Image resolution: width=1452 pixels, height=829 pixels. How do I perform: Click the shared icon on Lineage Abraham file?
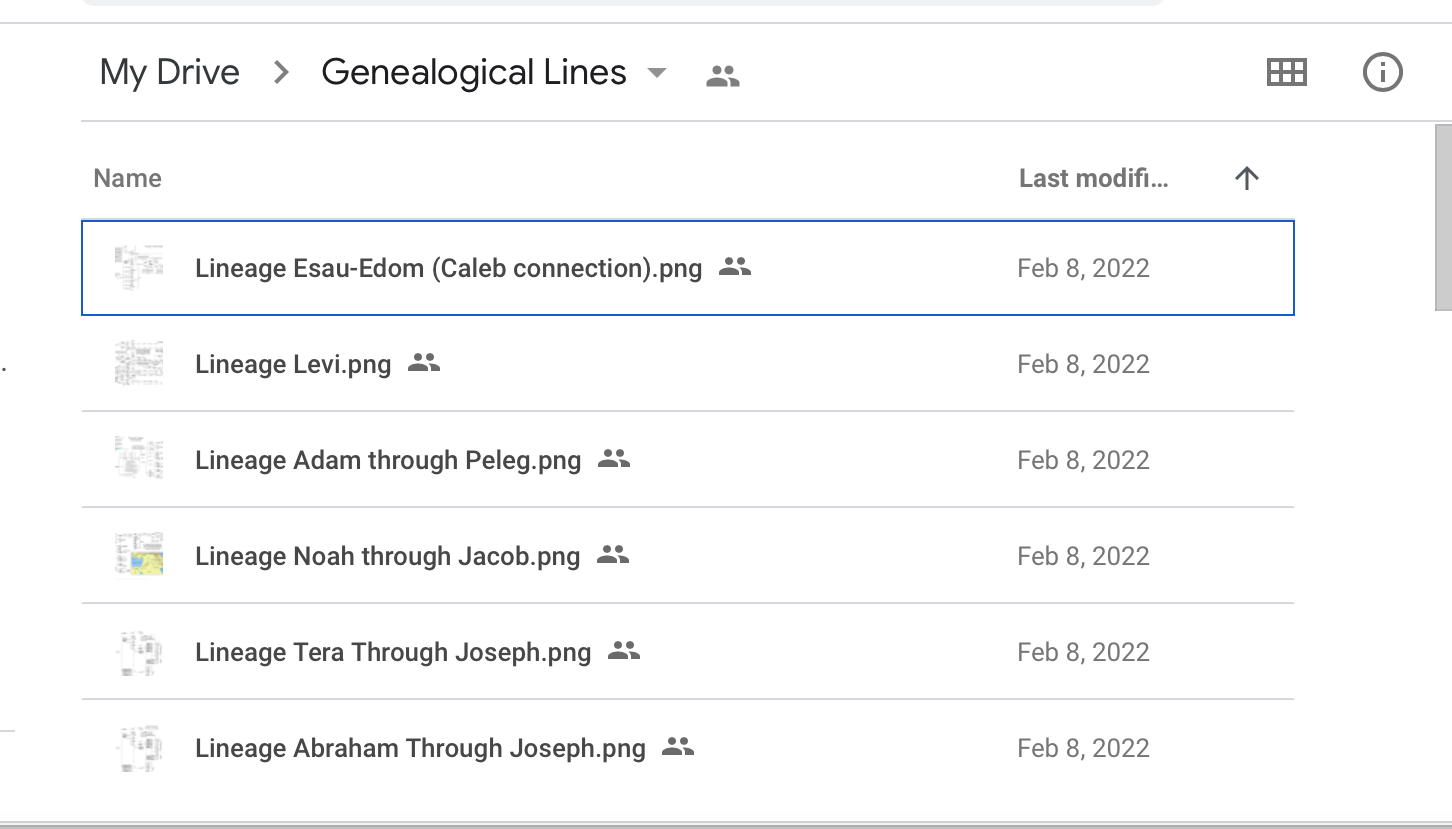677,746
